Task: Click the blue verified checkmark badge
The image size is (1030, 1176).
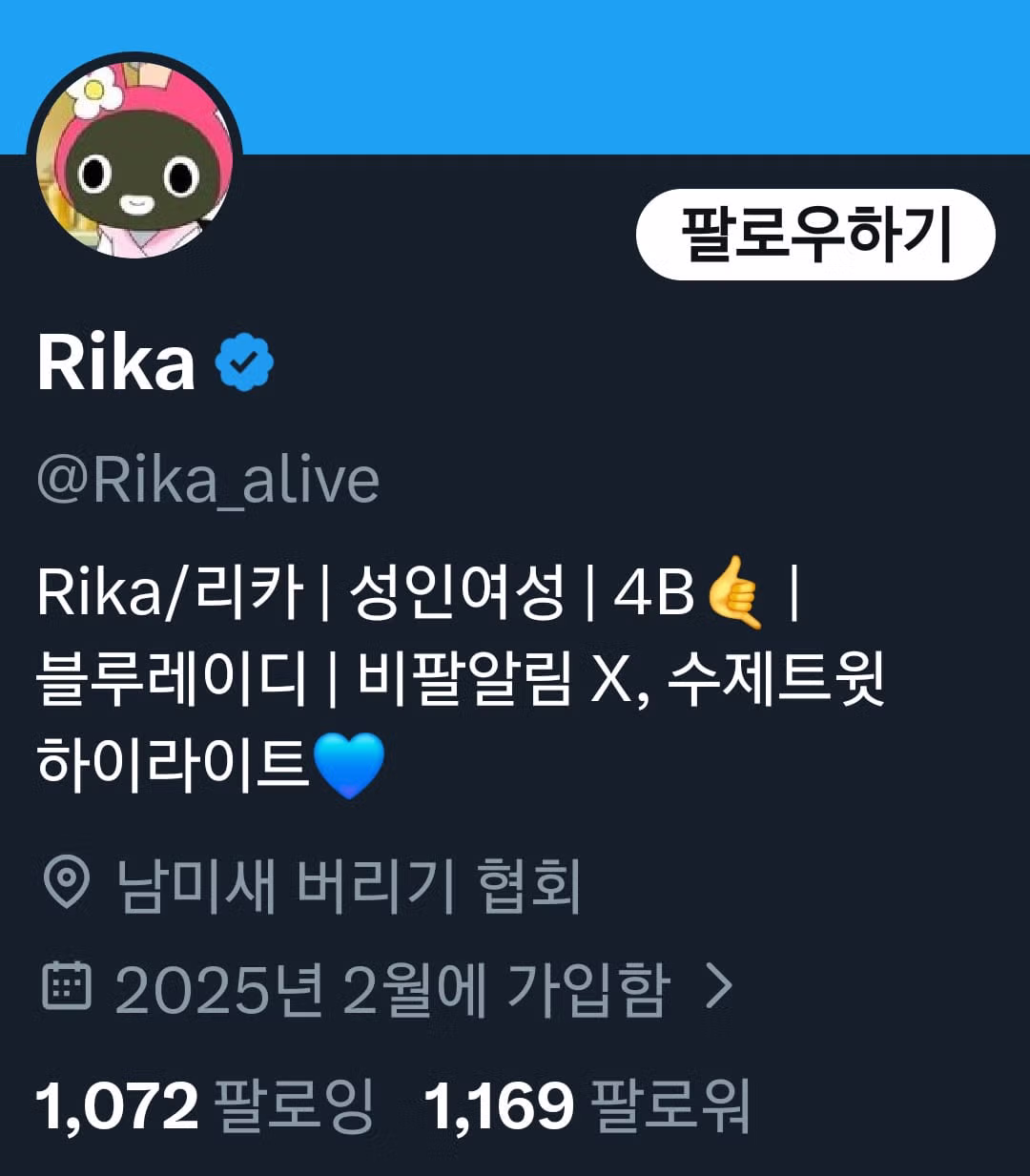Action: click(245, 363)
